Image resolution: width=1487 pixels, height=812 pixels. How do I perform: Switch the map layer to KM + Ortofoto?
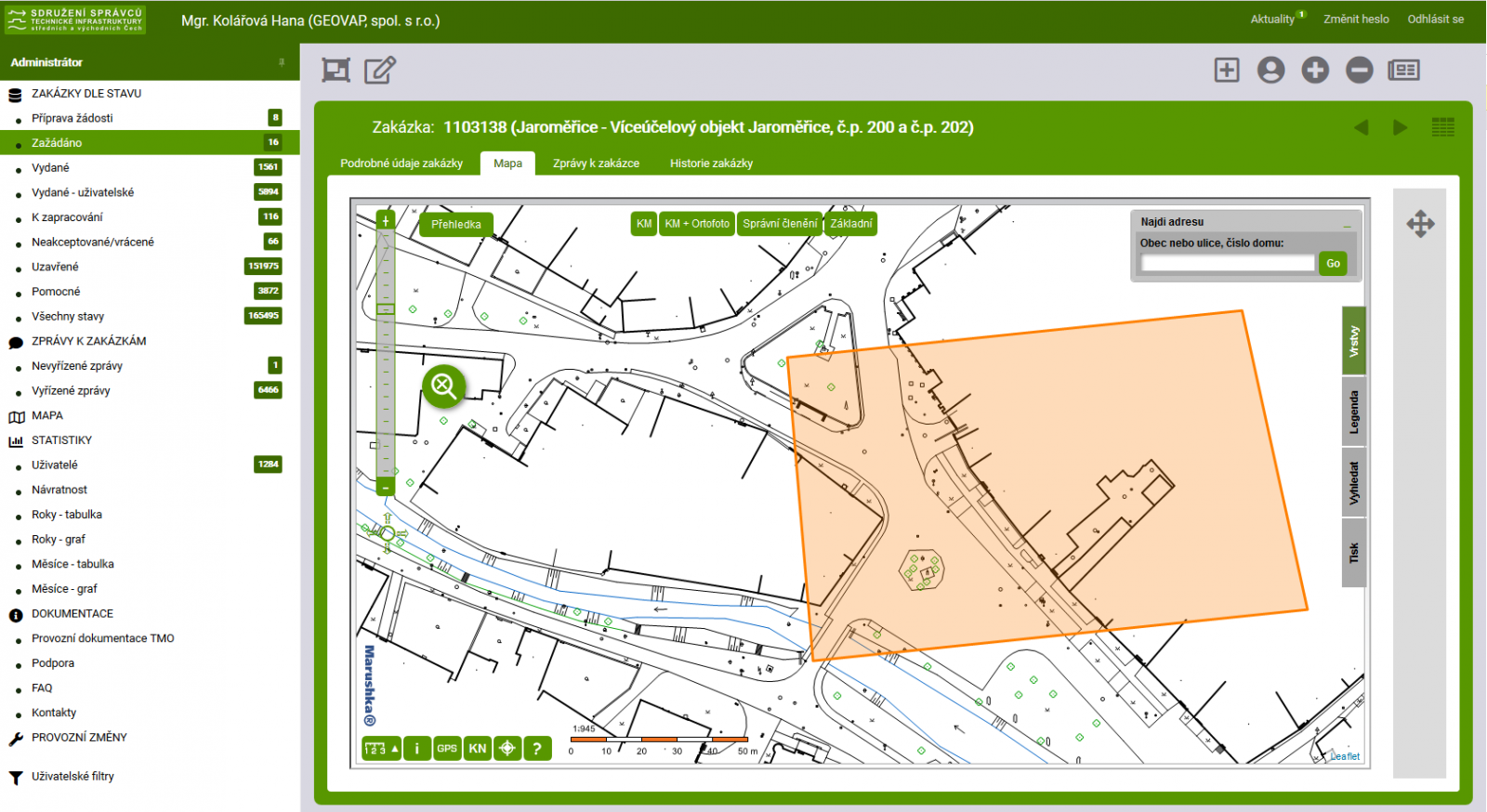[x=696, y=224]
